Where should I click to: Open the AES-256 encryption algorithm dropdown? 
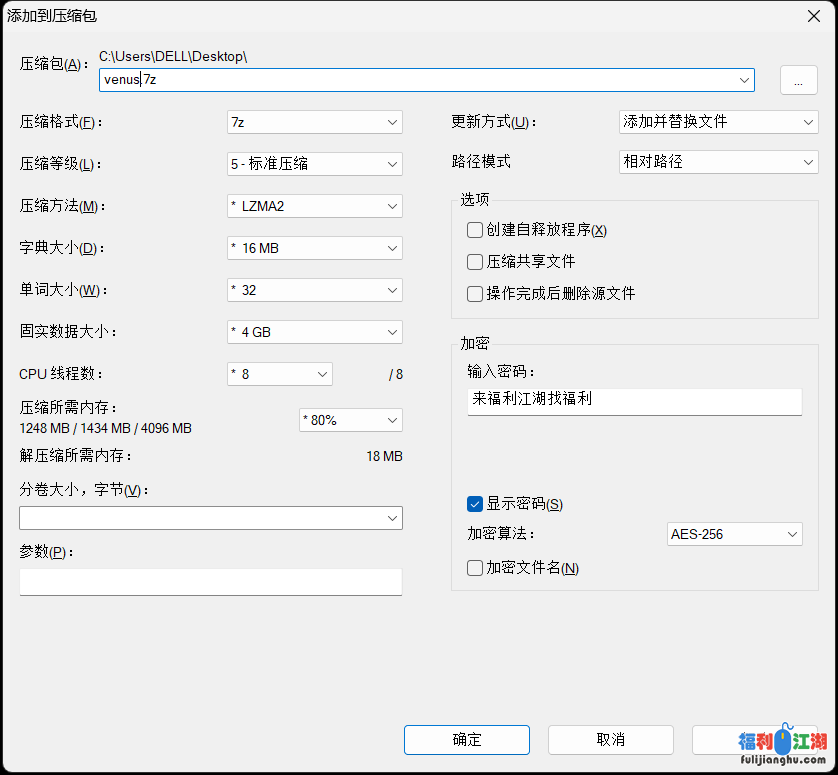pyautogui.click(x=735, y=533)
